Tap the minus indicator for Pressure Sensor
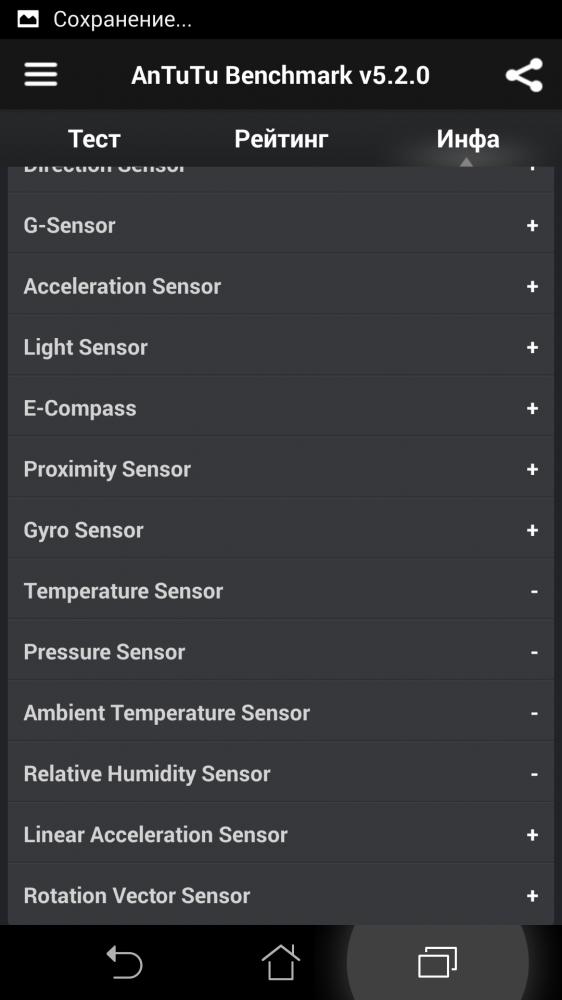 534,652
